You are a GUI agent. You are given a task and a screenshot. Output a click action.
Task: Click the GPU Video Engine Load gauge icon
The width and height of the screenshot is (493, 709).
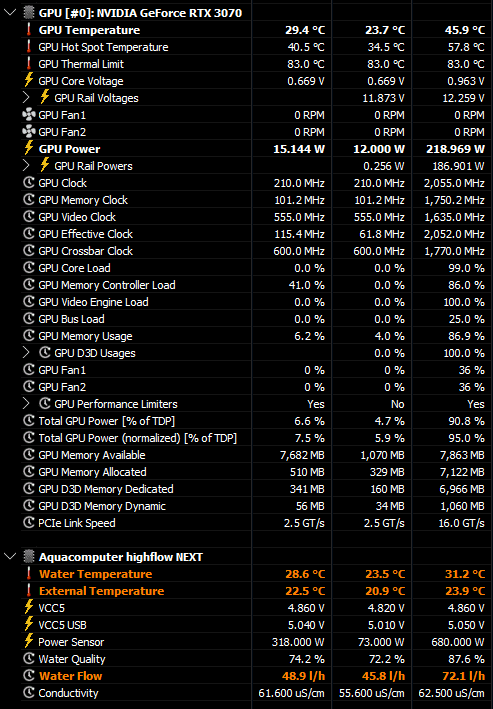[x=29, y=302]
